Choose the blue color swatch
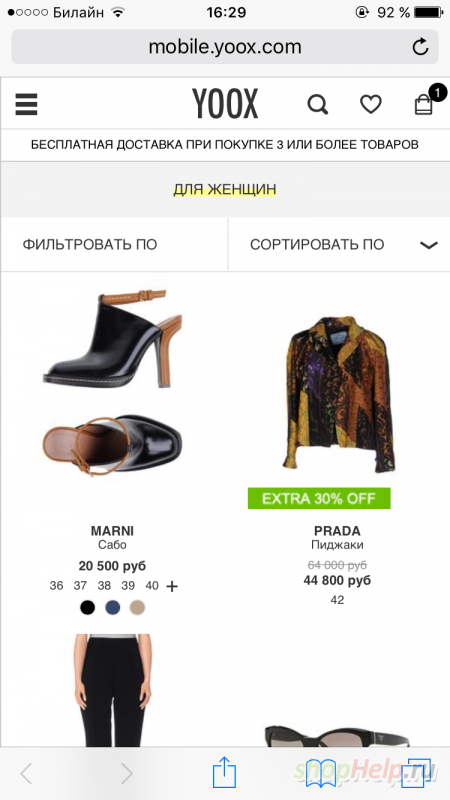 pyautogui.click(x=113, y=608)
